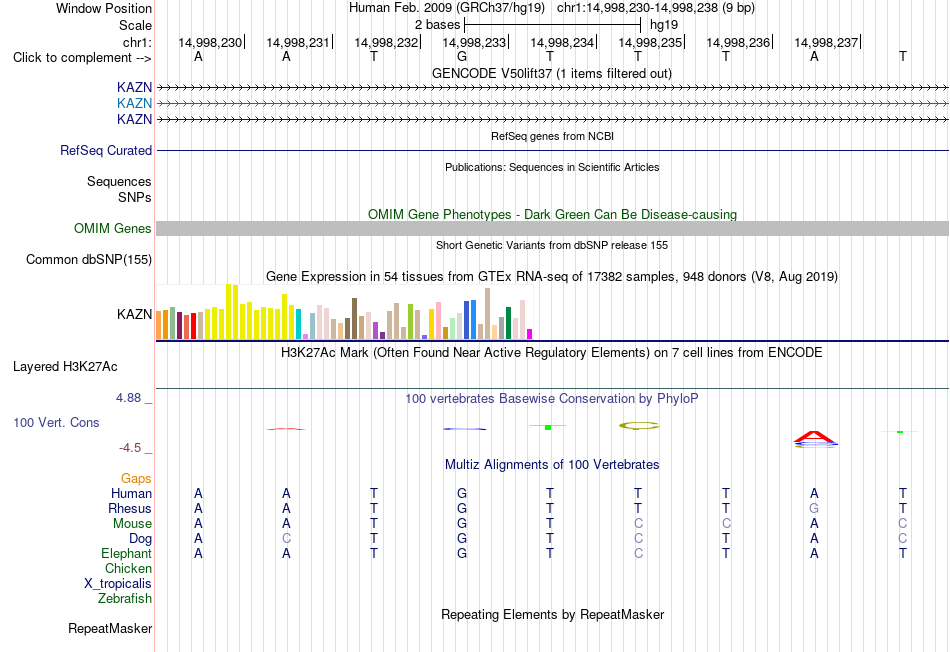The height and width of the screenshot is (652, 950).
Task: Click the RefSeq Curated gene line
Action: (x=552, y=150)
